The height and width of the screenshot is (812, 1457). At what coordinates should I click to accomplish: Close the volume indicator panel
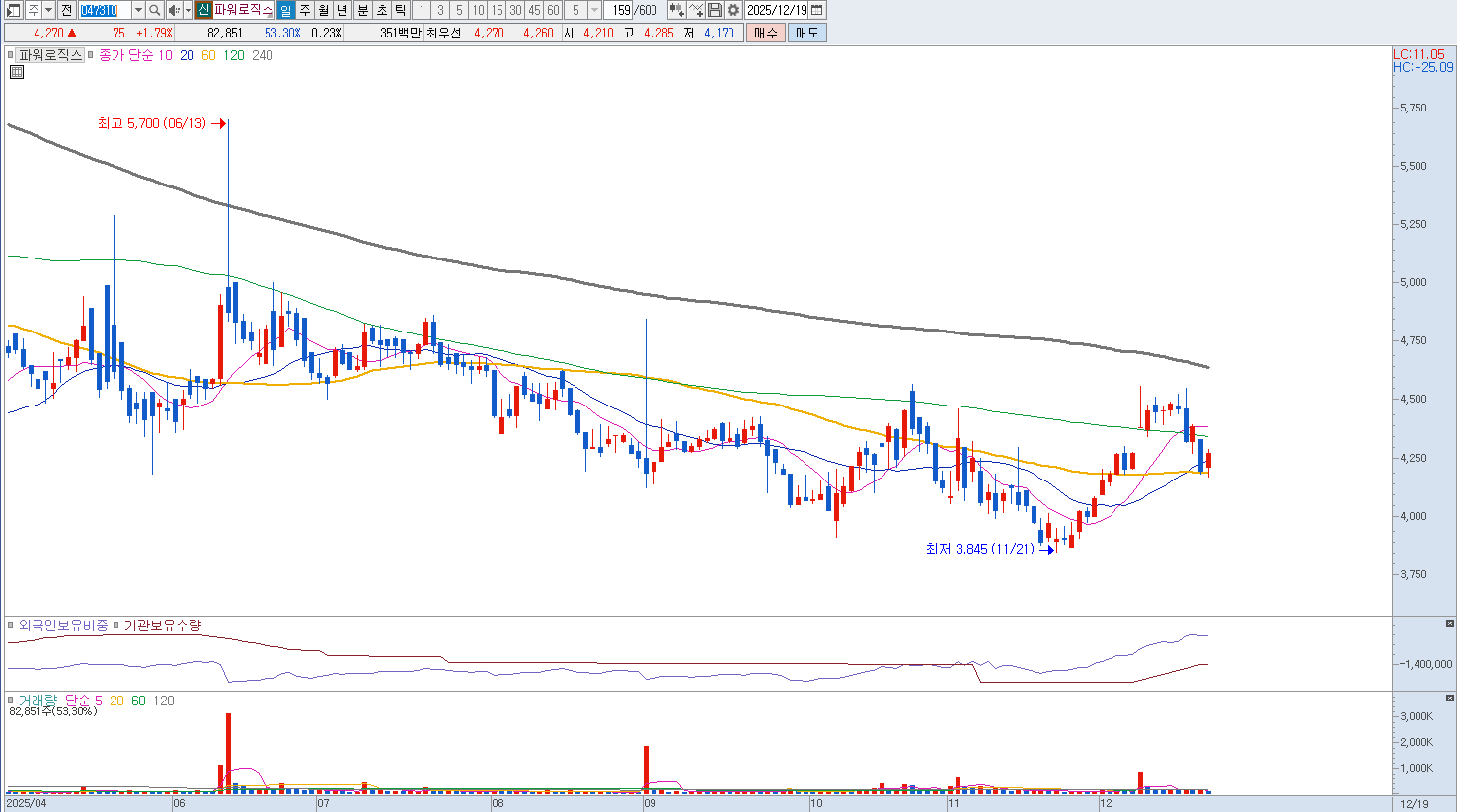pos(1449,699)
